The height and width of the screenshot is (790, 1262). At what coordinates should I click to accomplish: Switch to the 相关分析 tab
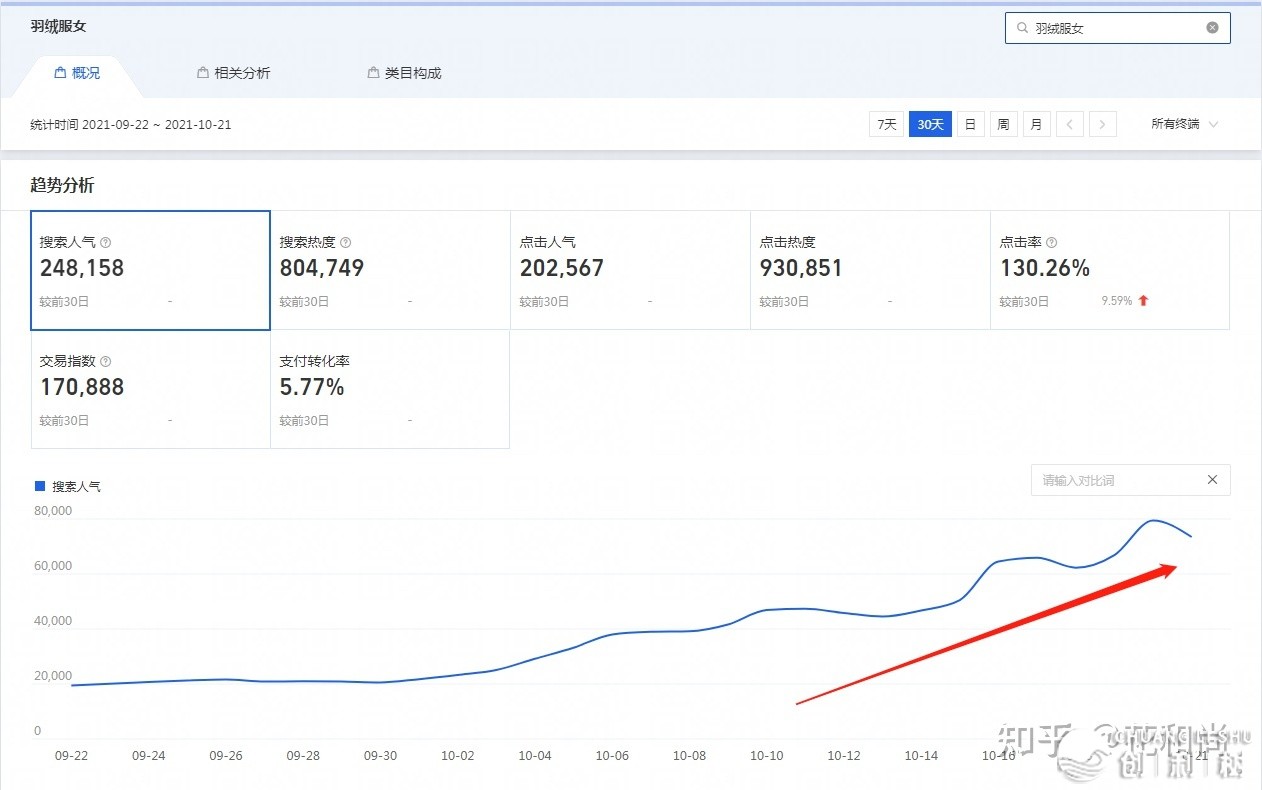[234, 73]
